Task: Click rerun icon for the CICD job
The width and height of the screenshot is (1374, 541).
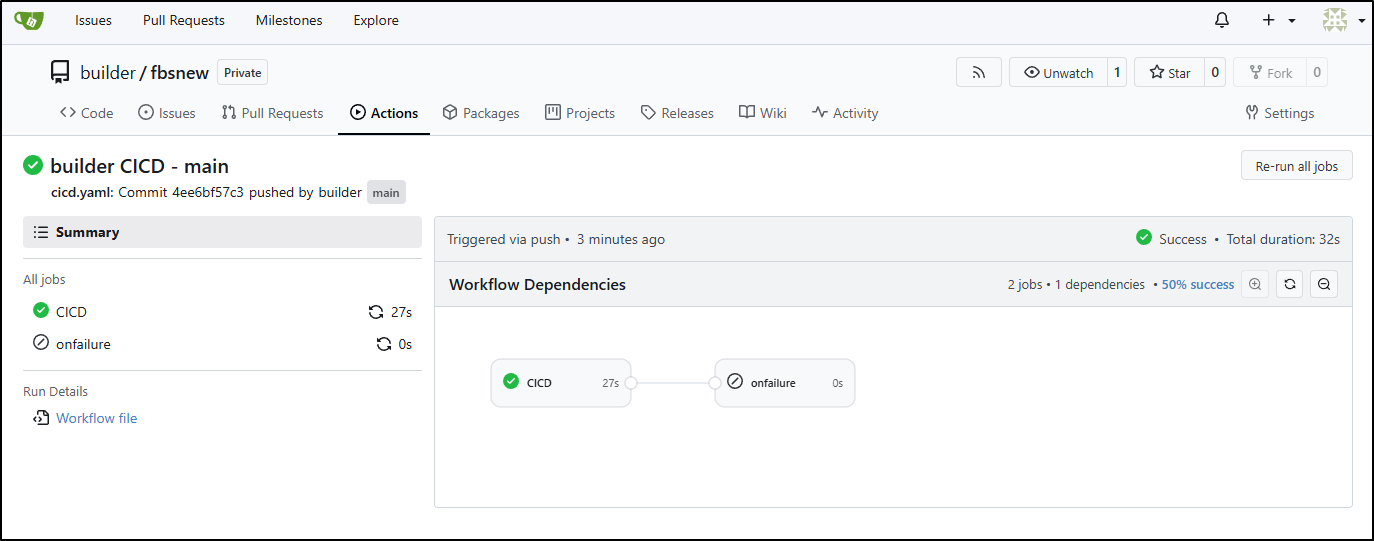Action: pyautogui.click(x=376, y=312)
